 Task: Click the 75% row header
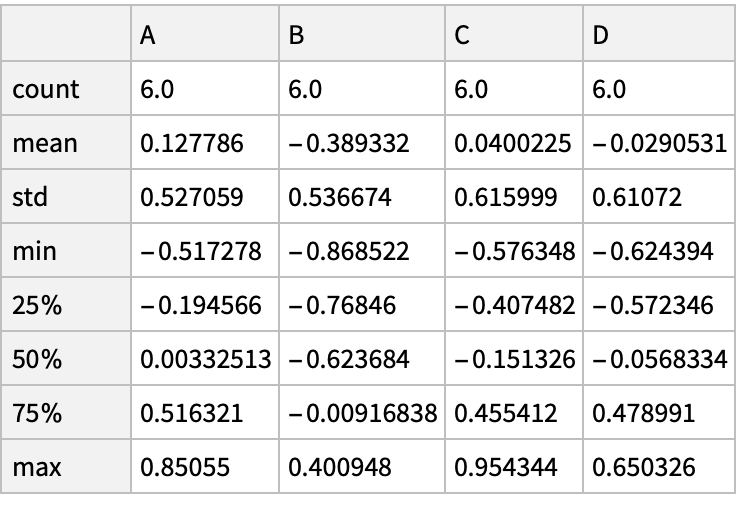point(37,413)
